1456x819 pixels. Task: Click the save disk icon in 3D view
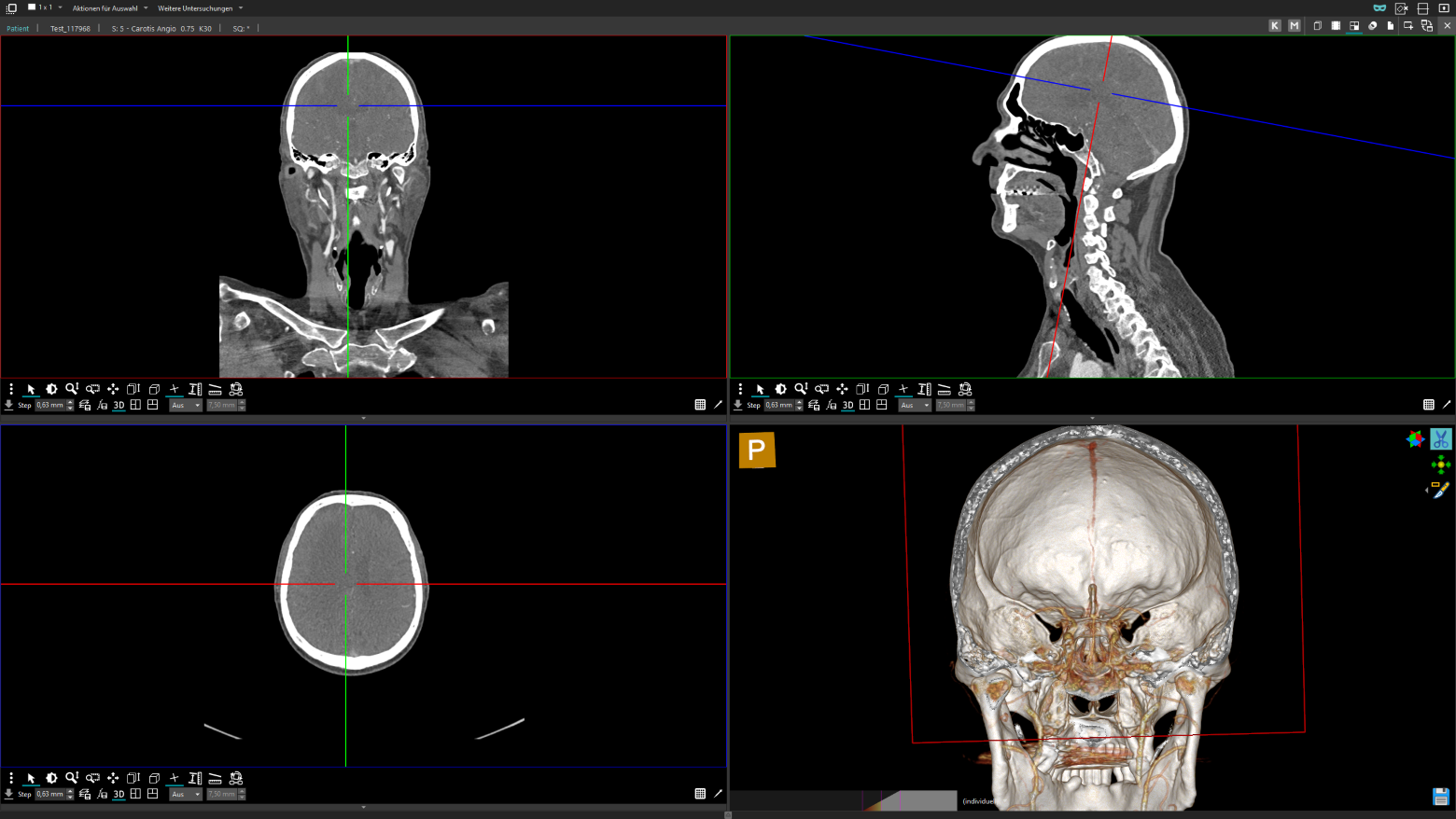click(x=1441, y=797)
